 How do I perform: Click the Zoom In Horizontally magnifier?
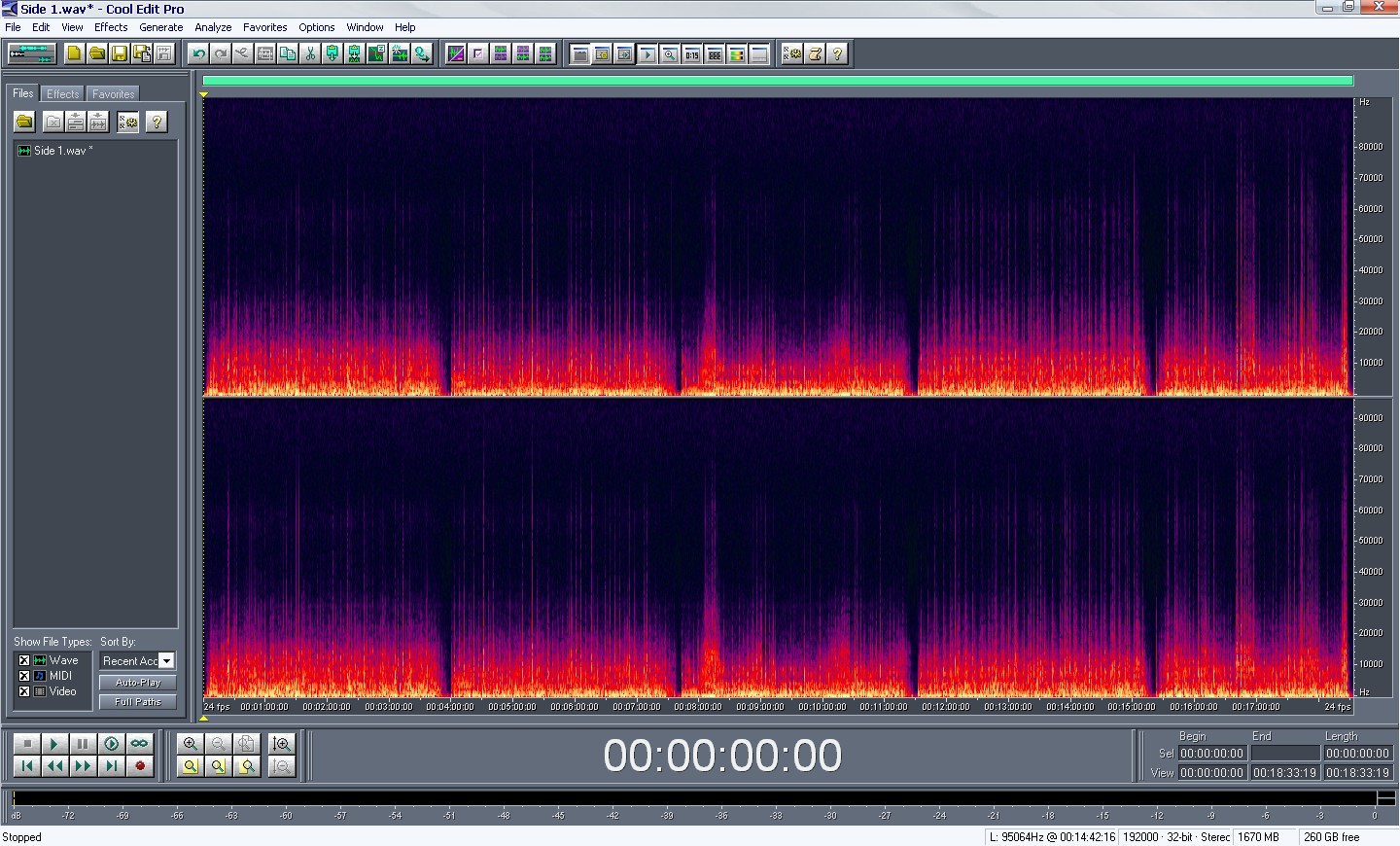tap(191, 744)
